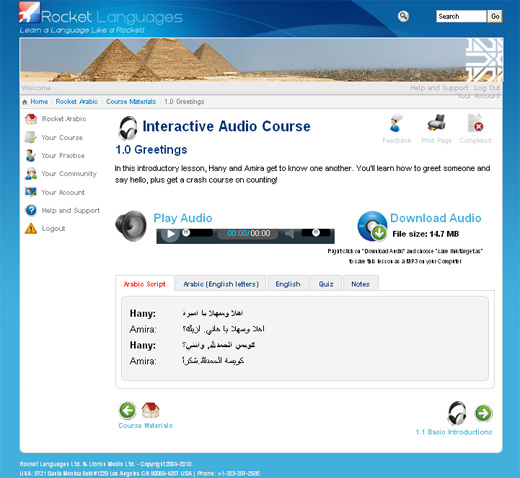Viewport: 520px width, 478px height.
Task: Click Your Account link under Log Out
Action: (478, 96)
